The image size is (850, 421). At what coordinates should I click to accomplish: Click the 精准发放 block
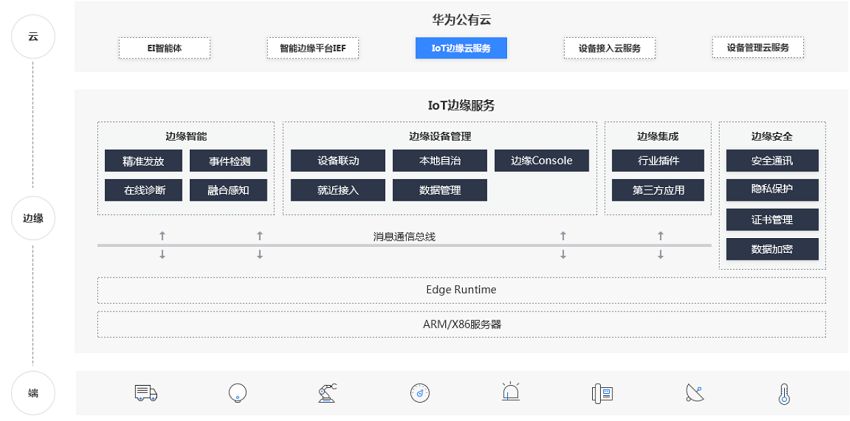tap(144, 161)
